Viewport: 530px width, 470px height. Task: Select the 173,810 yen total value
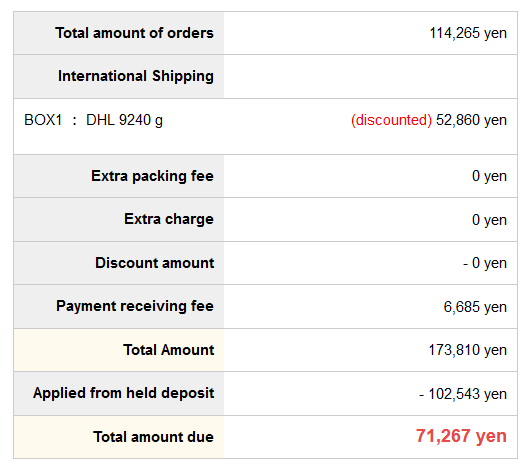click(468, 350)
